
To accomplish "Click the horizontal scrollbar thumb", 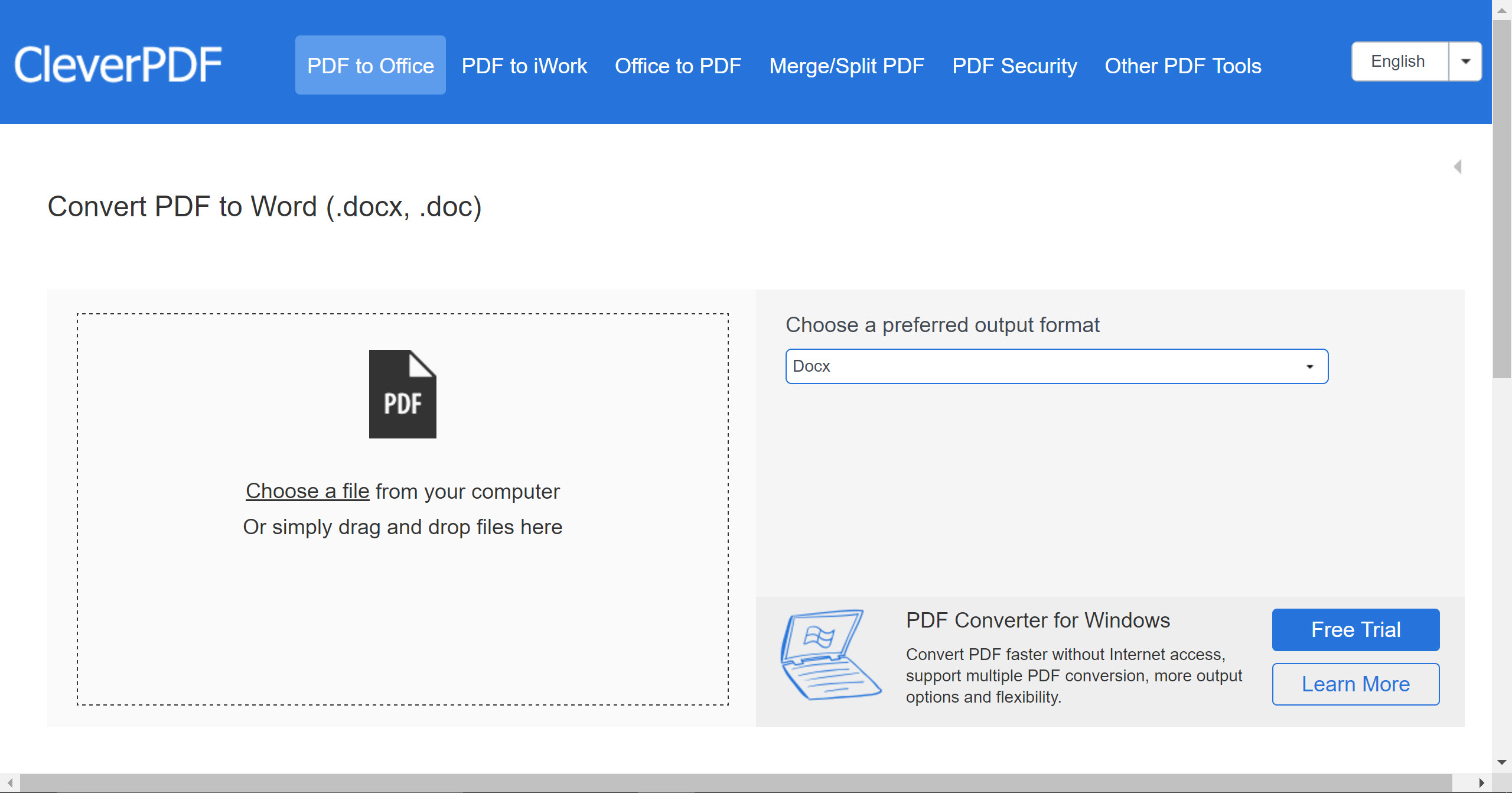I will [736, 783].
